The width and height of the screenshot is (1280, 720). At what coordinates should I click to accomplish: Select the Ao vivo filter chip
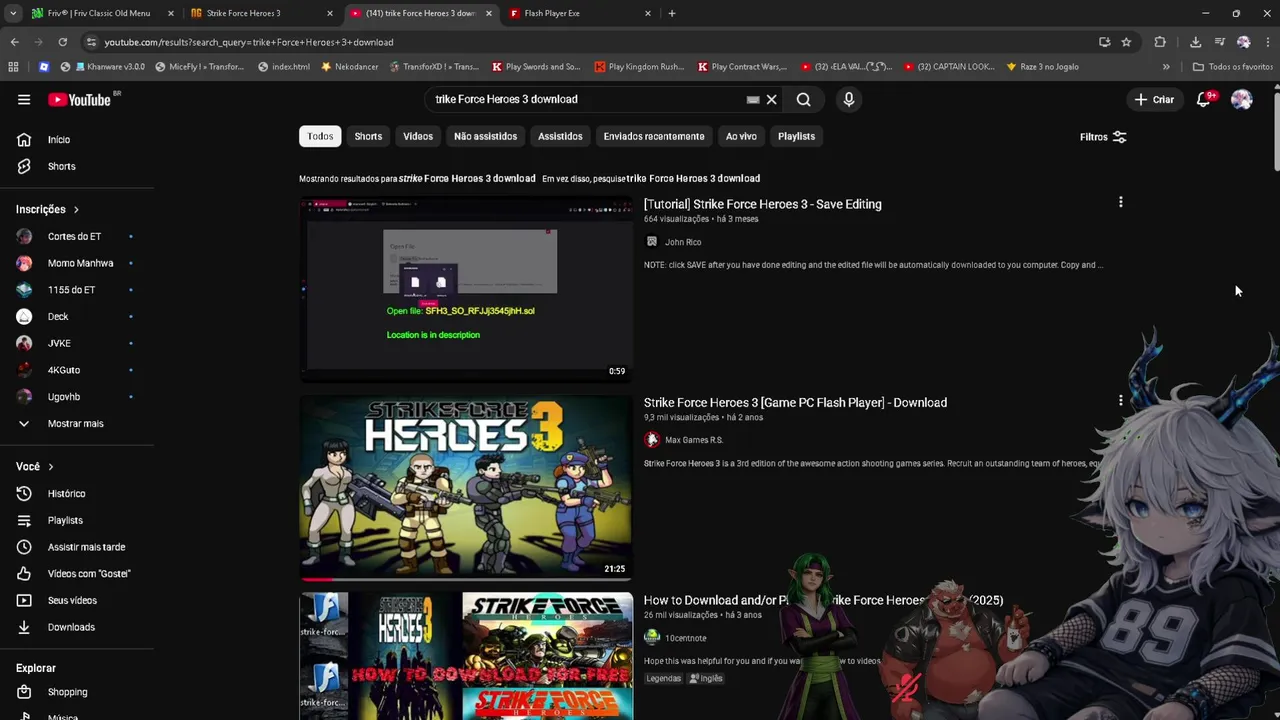coord(741,136)
